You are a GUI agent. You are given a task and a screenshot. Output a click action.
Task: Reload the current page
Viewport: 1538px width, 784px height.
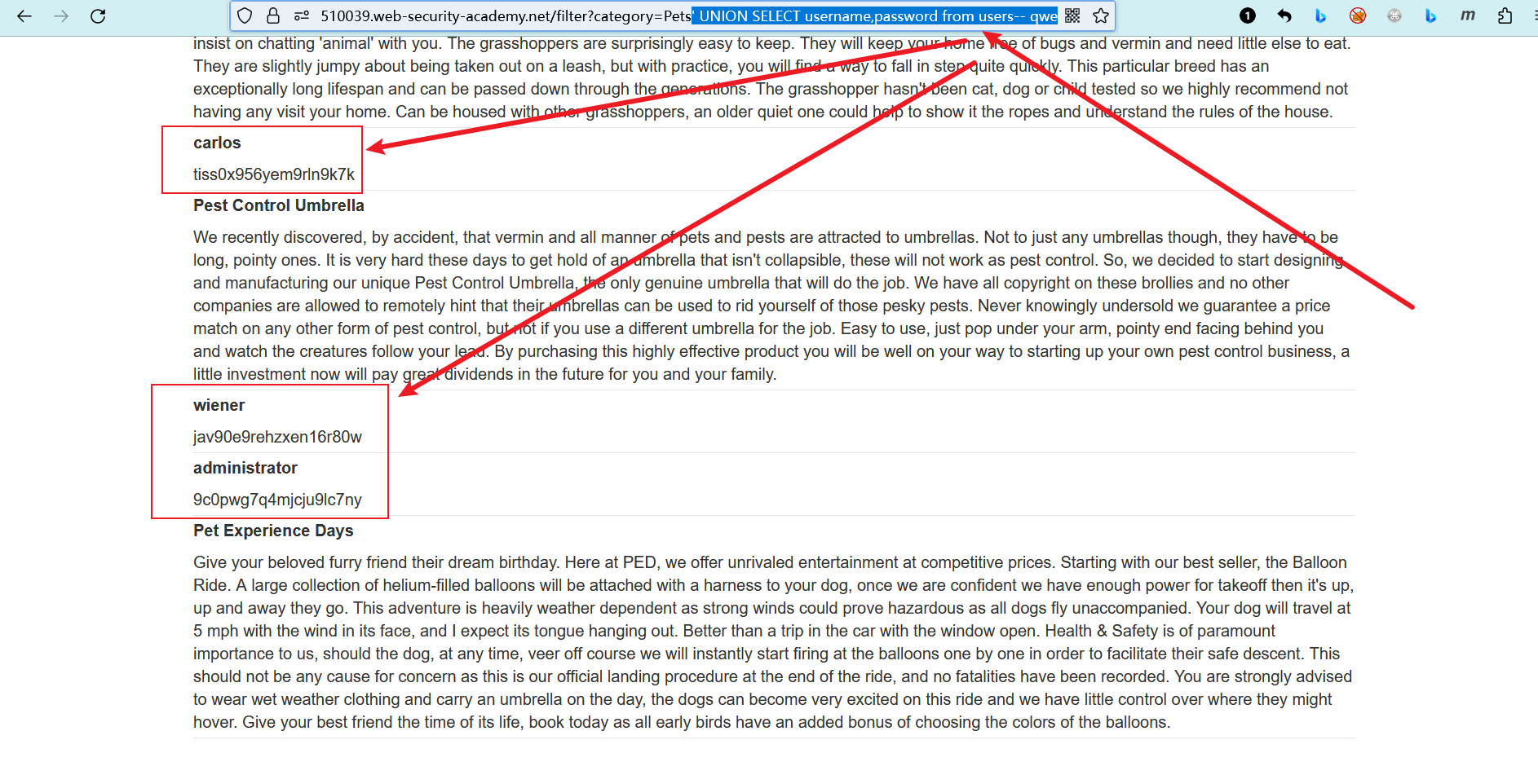tap(98, 15)
